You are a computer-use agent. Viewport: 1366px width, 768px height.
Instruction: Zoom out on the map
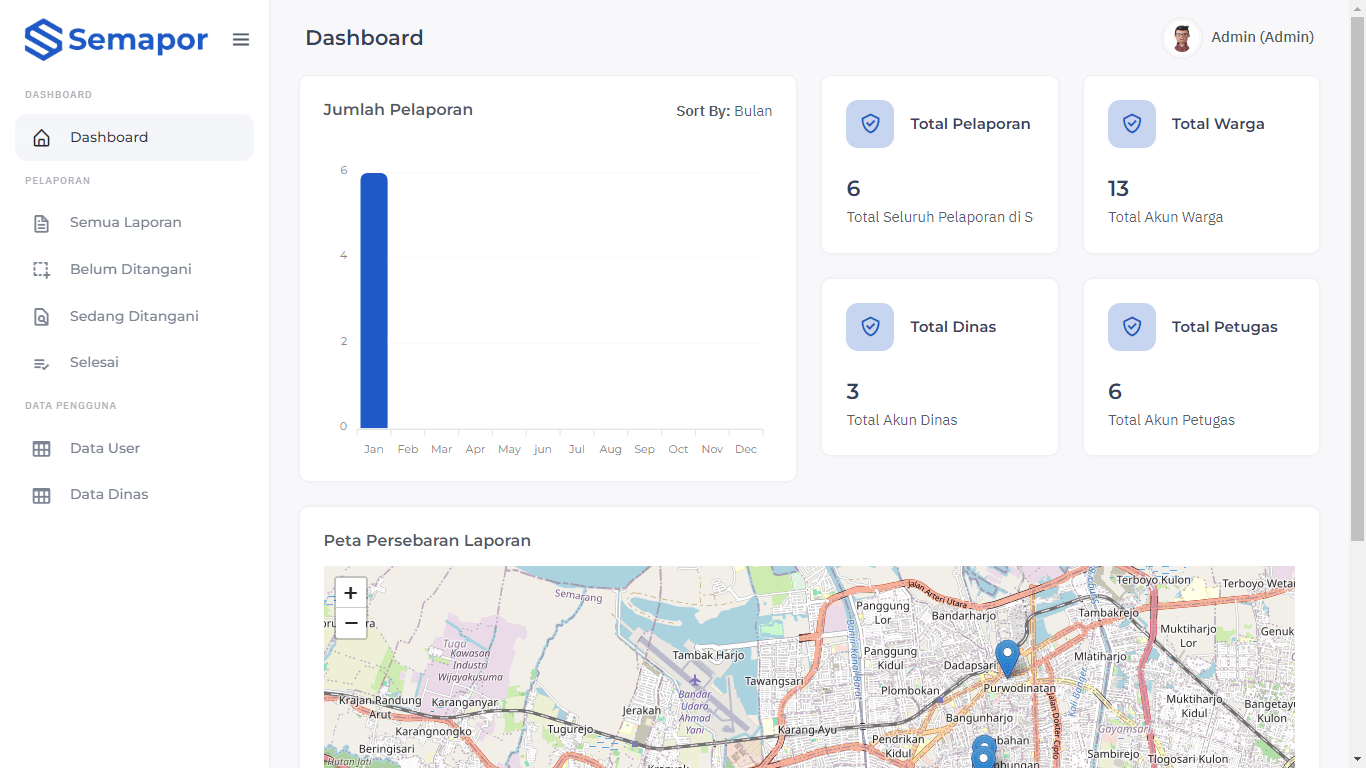[x=351, y=623]
